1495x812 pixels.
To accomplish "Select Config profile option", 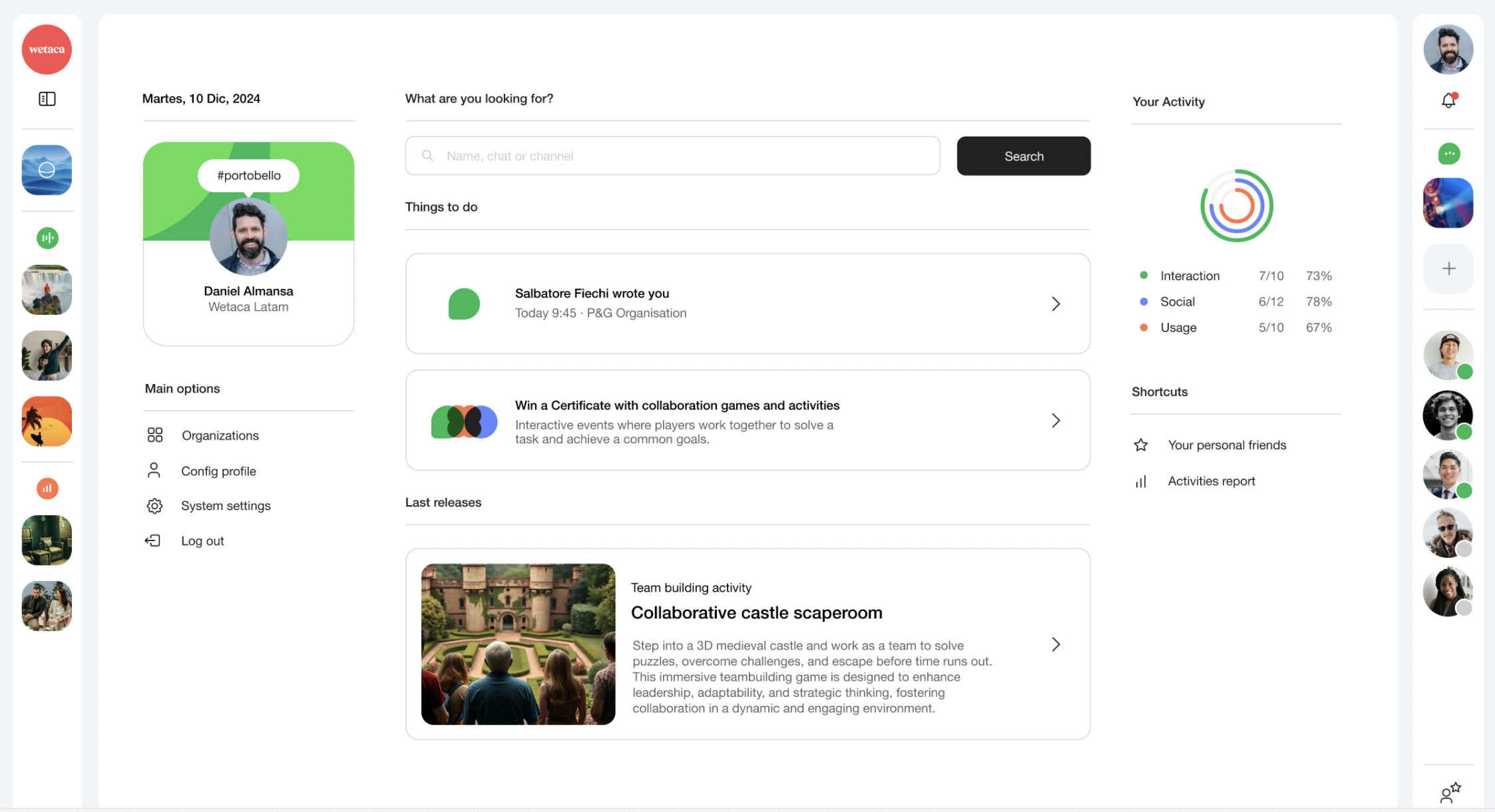I will [218, 471].
